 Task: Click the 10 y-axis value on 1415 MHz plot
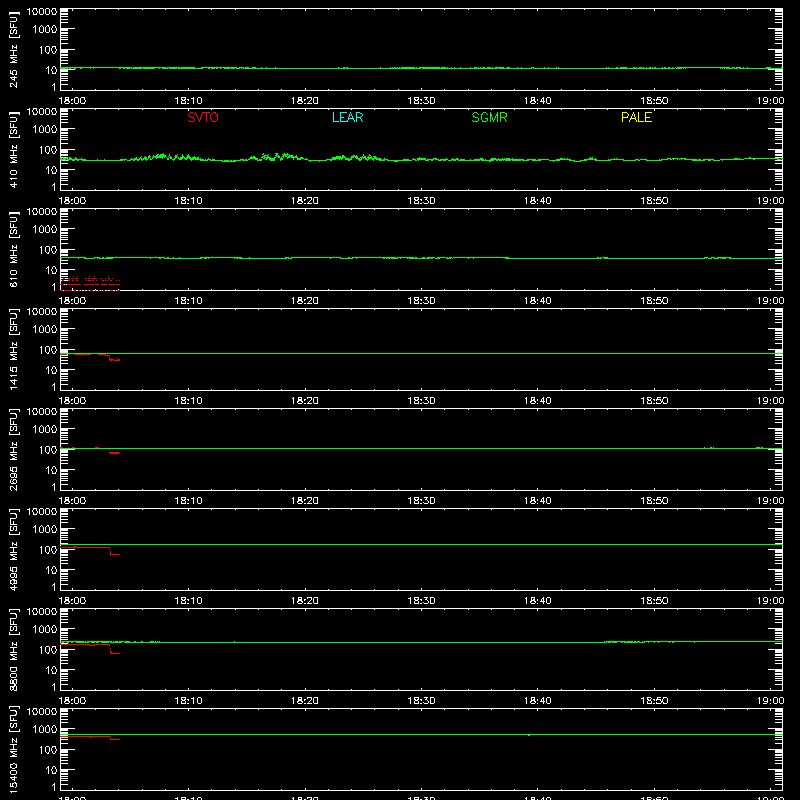tap(51, 370)
